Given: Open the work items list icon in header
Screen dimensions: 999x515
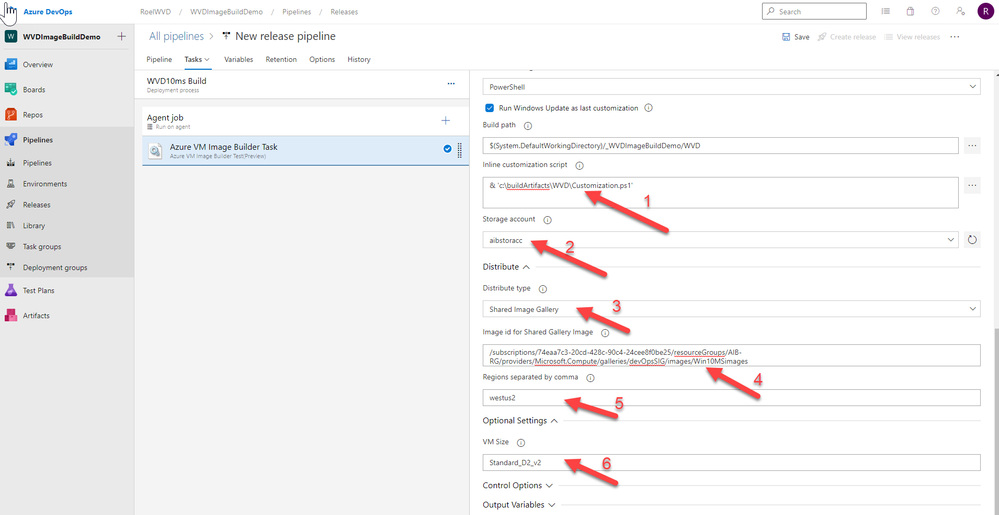Looking at the screenshot, I should pos(886,11).
